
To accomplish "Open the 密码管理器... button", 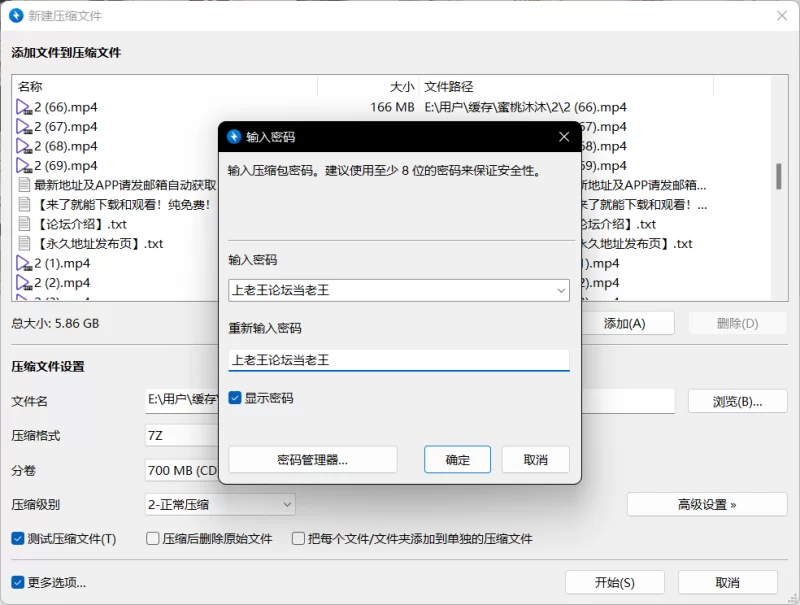I will 312,460.
